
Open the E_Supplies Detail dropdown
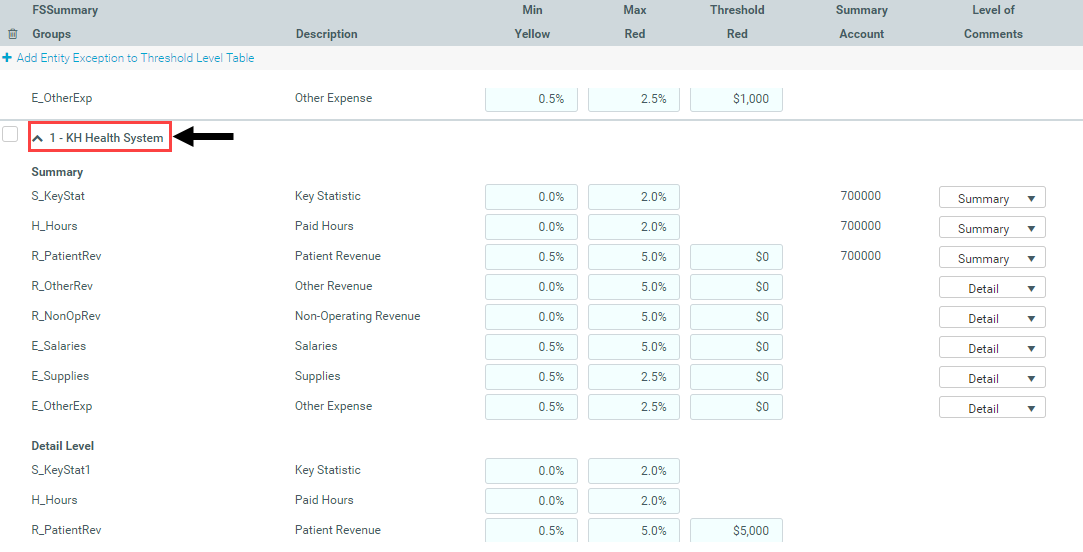click(991, 378)
